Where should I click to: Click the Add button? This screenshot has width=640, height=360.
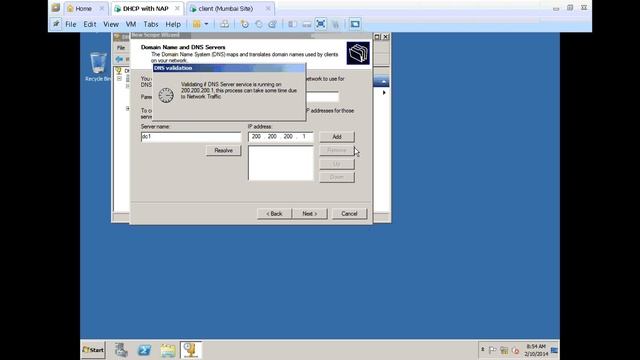tap(337, 137)
